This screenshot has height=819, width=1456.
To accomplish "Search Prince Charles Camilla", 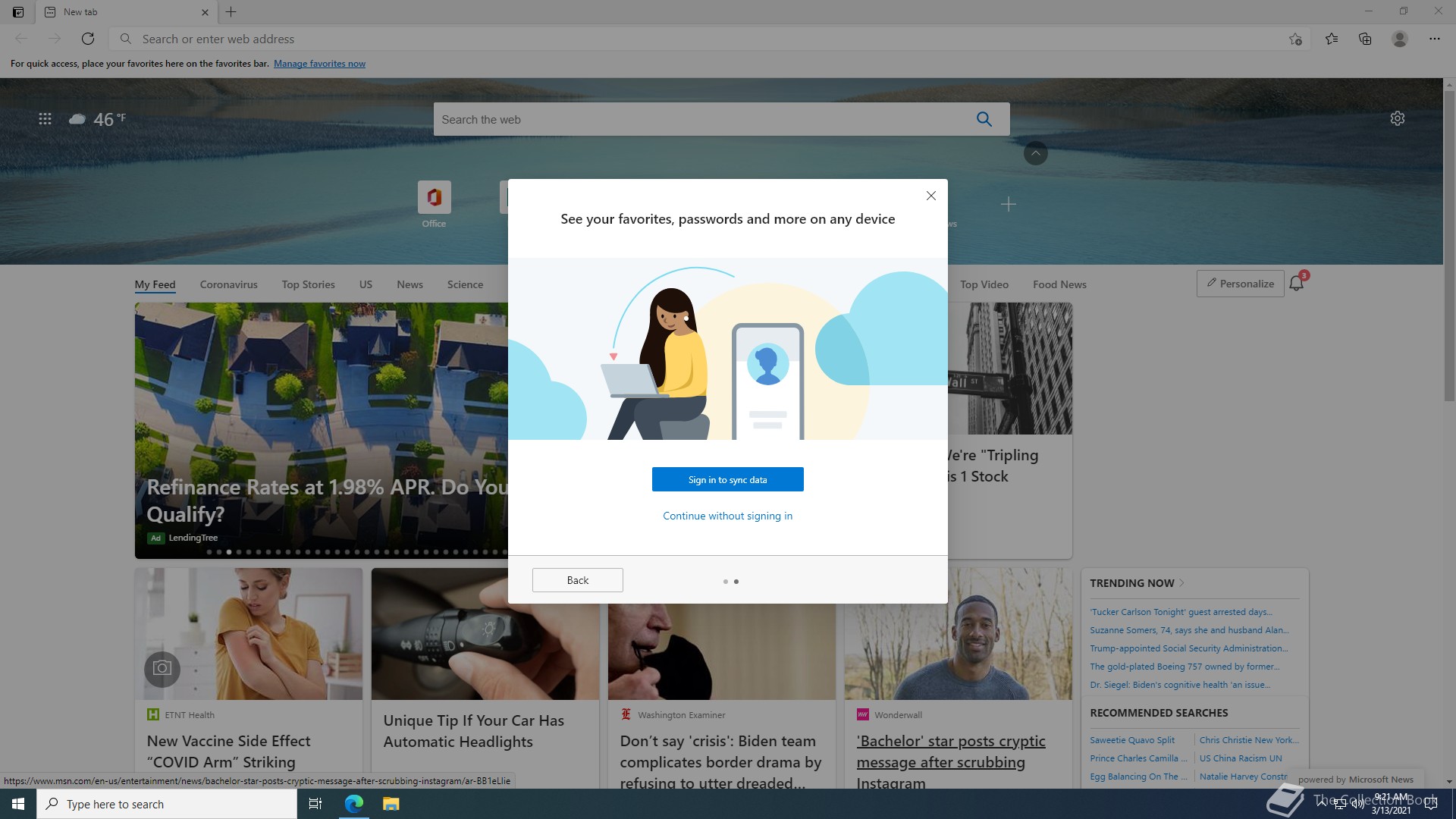I will [x=1138, y=758].
